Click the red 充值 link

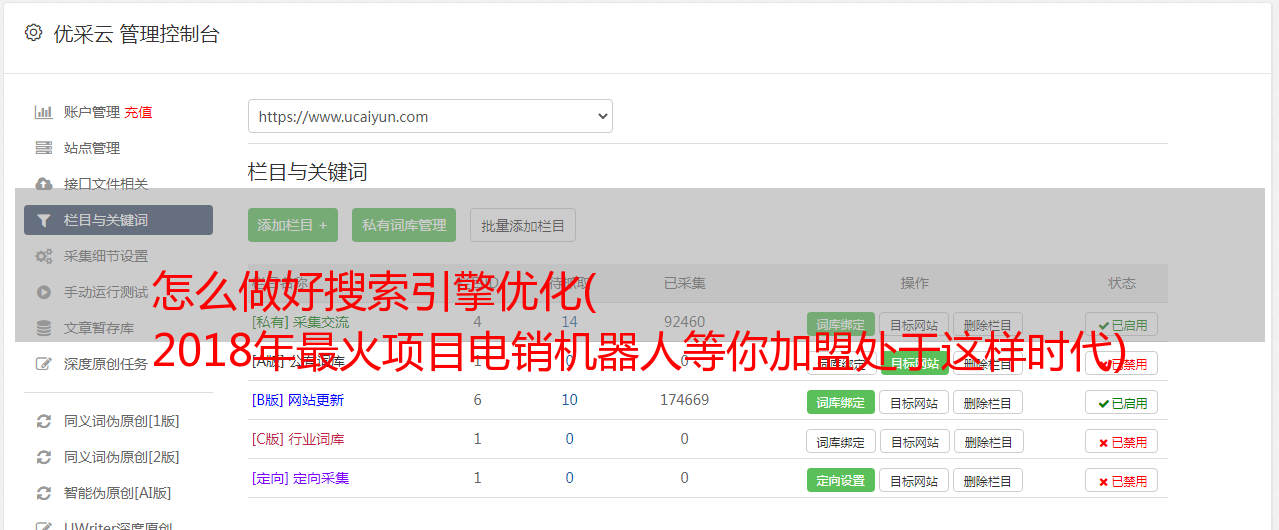pyautogui.click(x=139, y=112)
